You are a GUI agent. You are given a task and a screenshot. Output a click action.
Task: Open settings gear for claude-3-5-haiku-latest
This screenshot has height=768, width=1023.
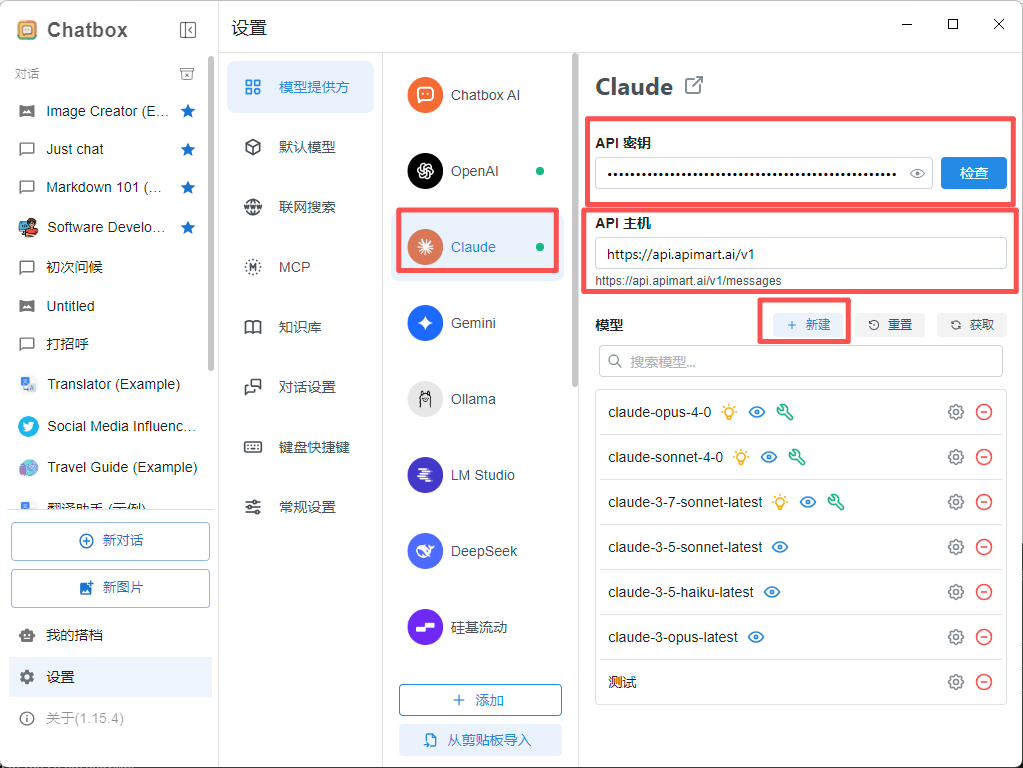click(956, 592)
